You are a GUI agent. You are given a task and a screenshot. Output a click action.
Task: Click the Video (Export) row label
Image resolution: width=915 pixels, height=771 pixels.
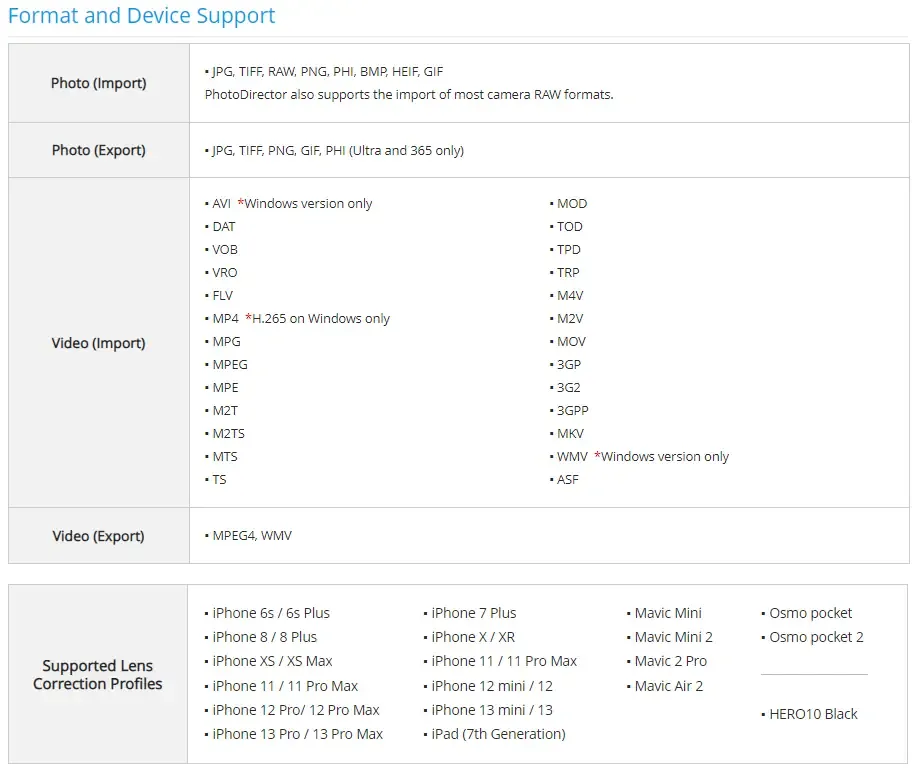[98, 536]
